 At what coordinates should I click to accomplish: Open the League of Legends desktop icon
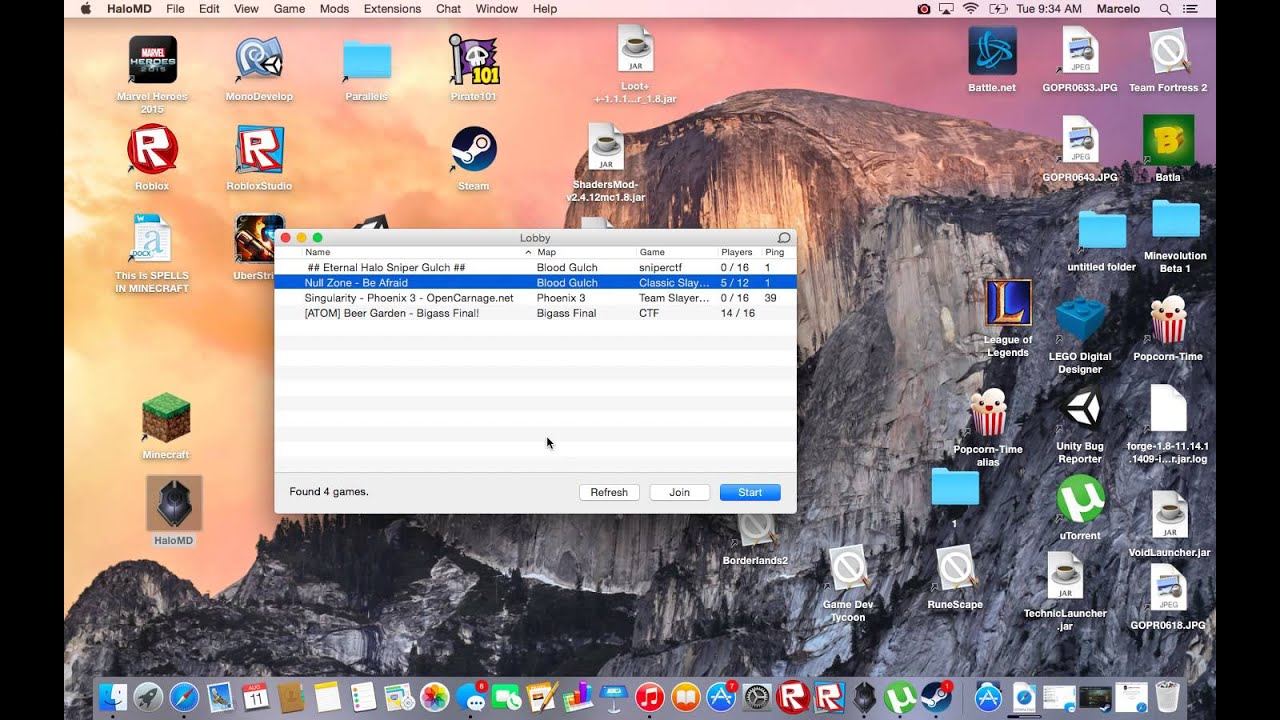1007,303
